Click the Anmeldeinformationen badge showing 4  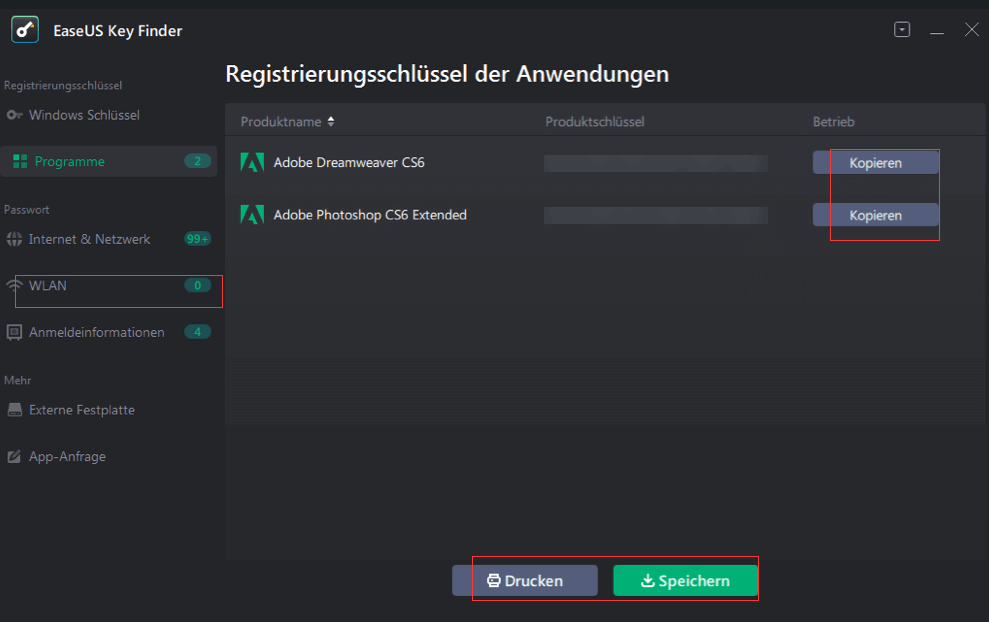pyautogui.click(x=197, y=332)
